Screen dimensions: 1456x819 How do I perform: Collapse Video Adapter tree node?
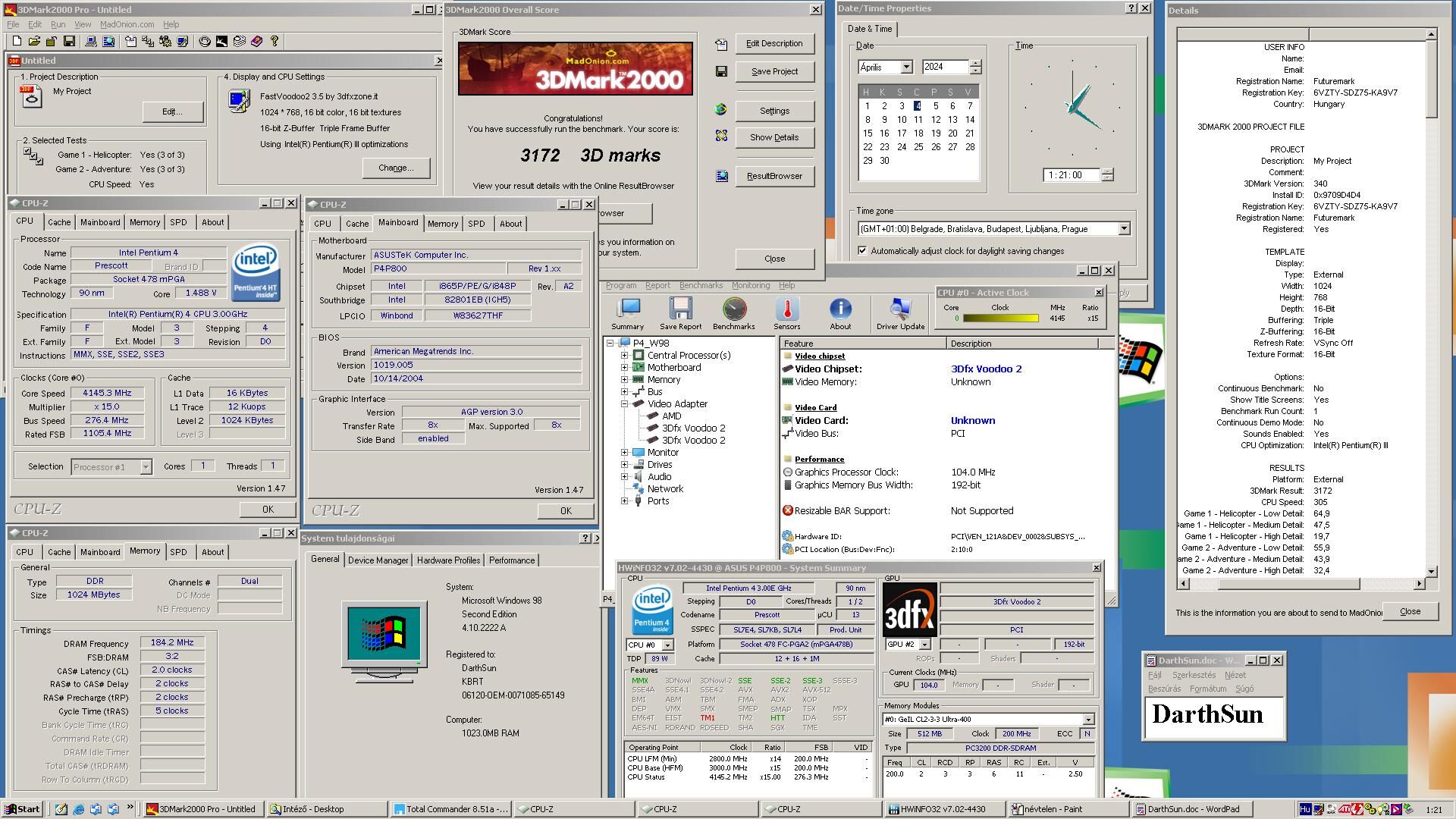click(x=624, y=404)
